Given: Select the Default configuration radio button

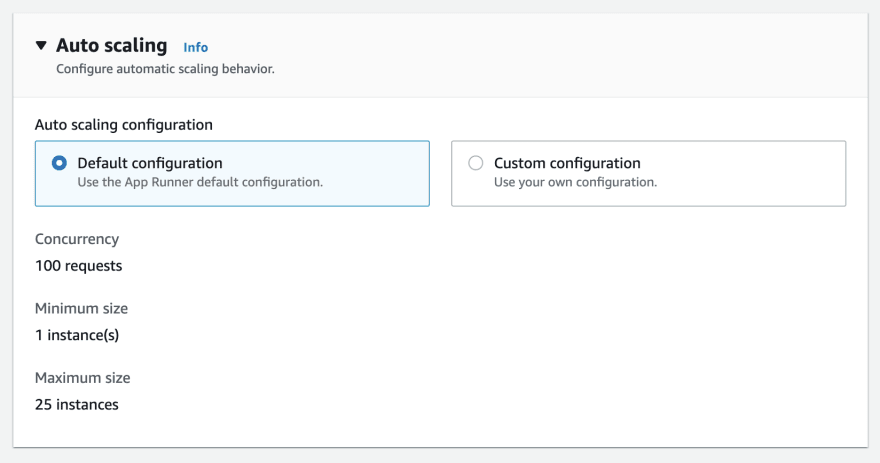Looking at the screenshot, I should pyautogui.click(x=59, y=163).
